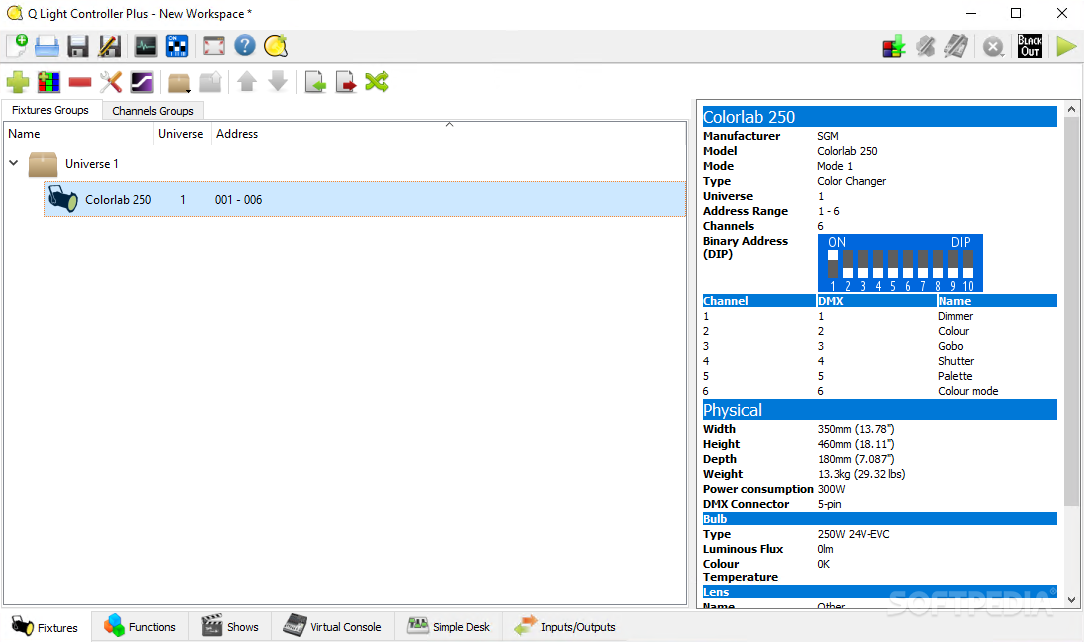Viewport: 1084px width, 642px height.
Task: Configure fixture properties tools icon
Action: point(111,82)
